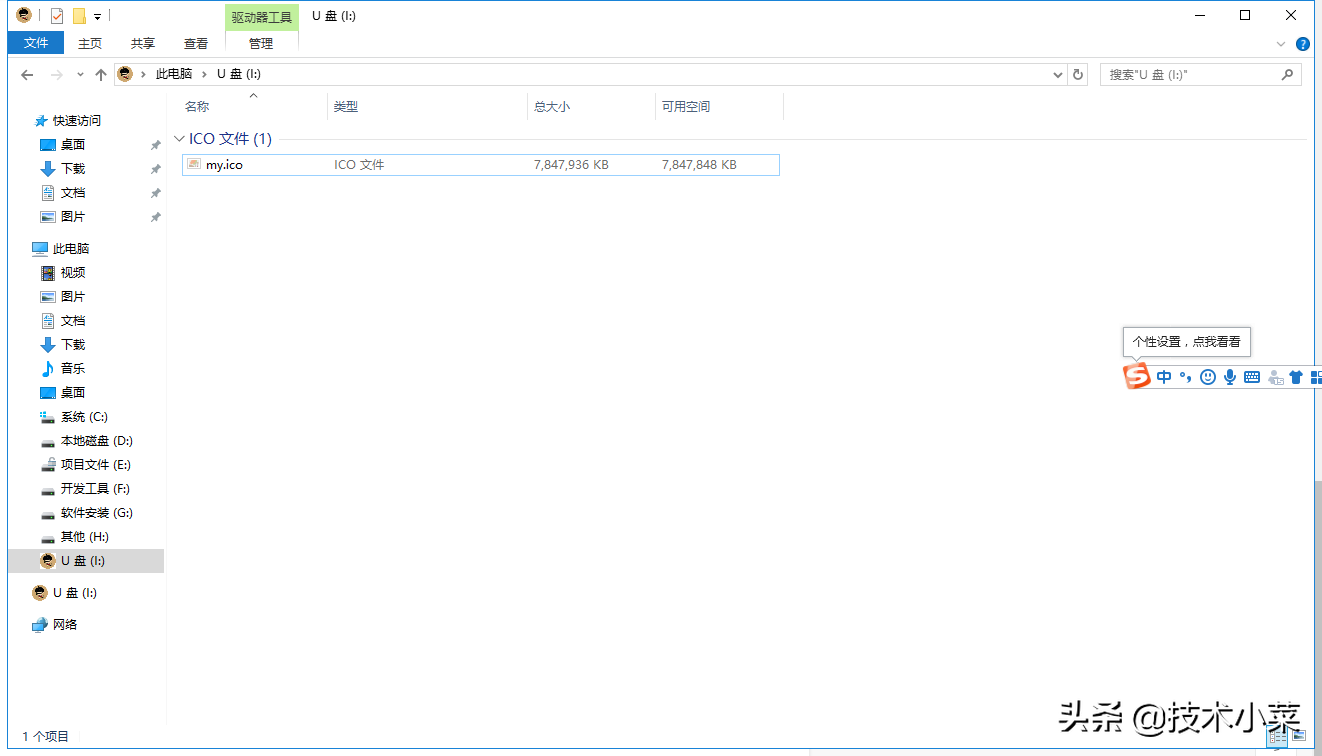1322x756 pixels.
Task: Refresh the current folder view
Action: point(1078,75)
